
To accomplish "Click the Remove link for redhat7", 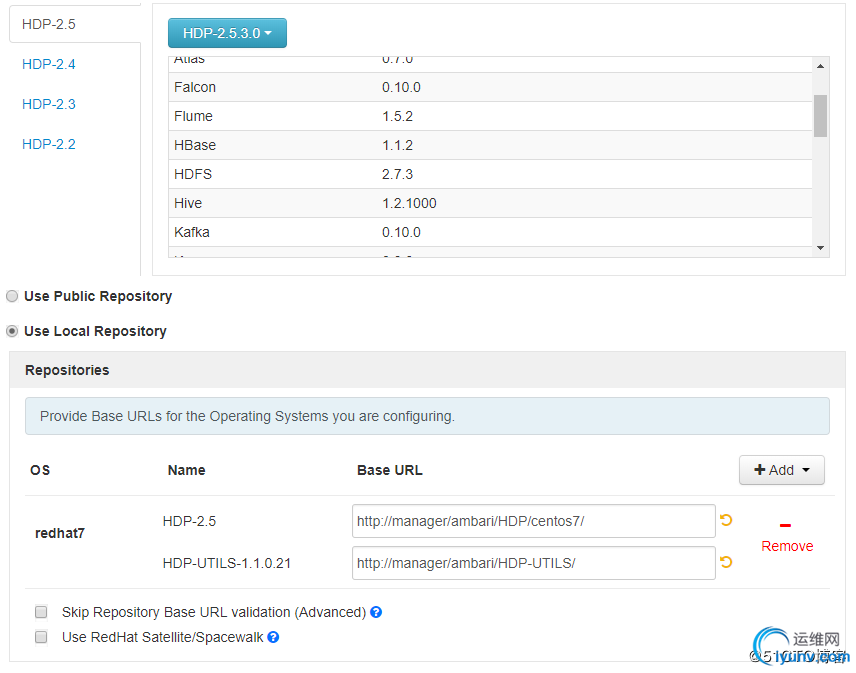I will [787, 546].
